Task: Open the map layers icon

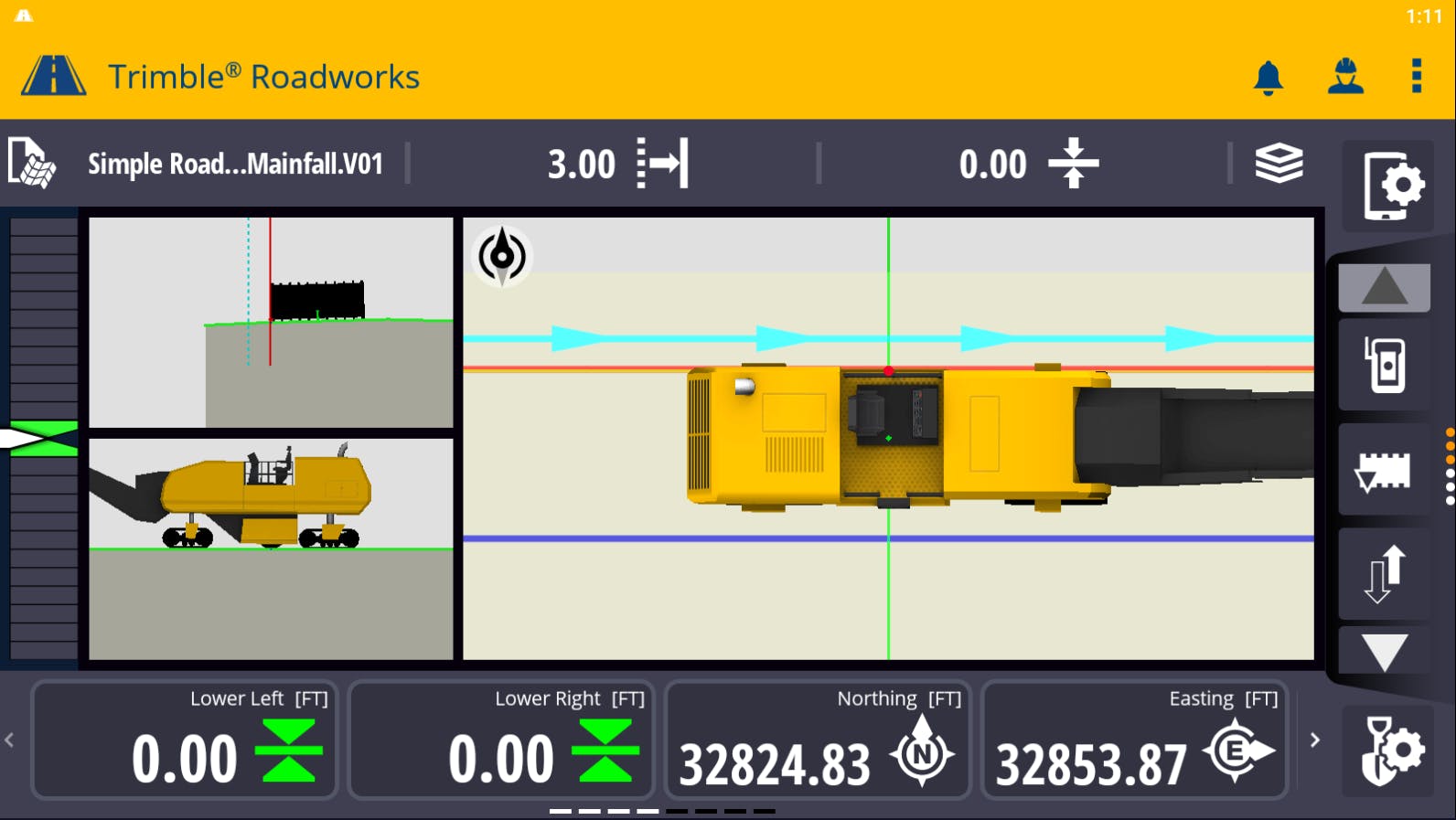Action: pyautogui.click(x=1279, y=164)
